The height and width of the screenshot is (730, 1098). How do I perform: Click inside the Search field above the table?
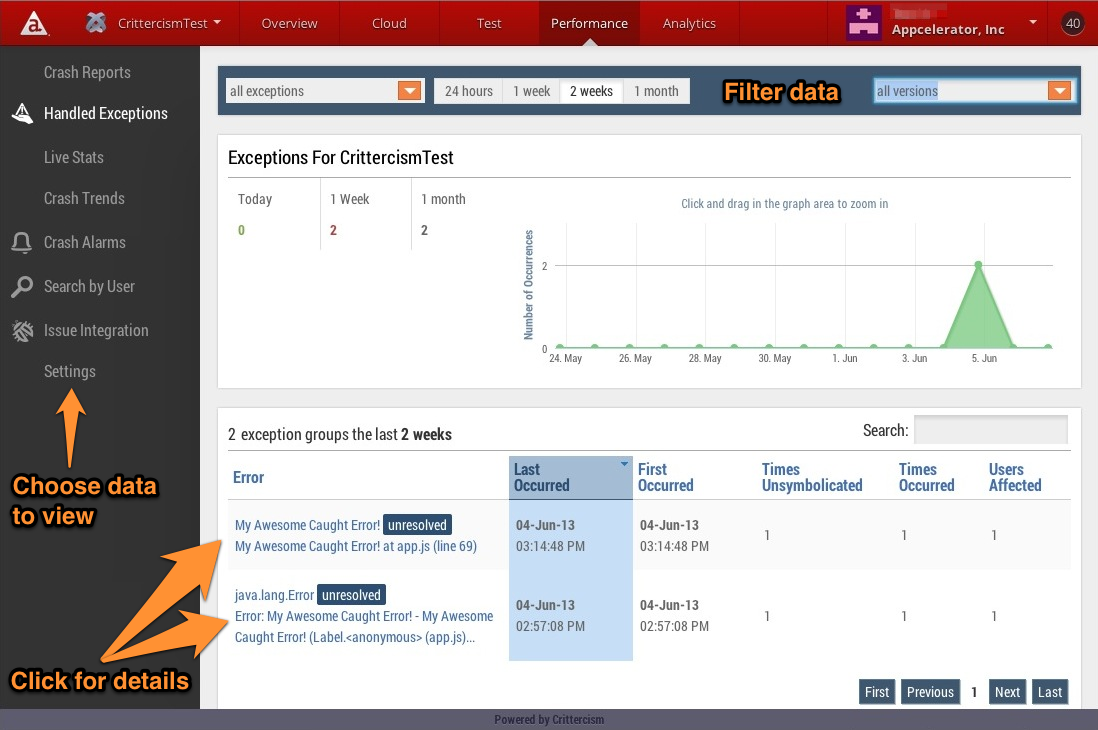(x=990, y=429)
